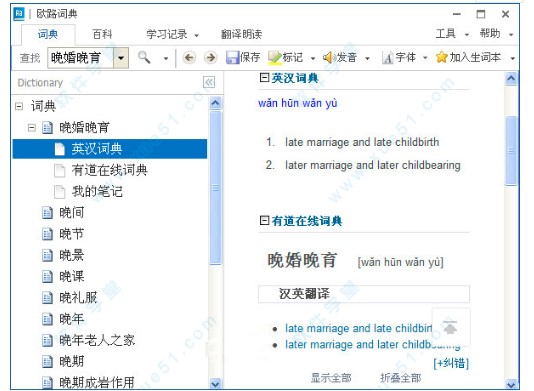Click the search magnifier icon
The image size is (534, 391).
(144, 57)
